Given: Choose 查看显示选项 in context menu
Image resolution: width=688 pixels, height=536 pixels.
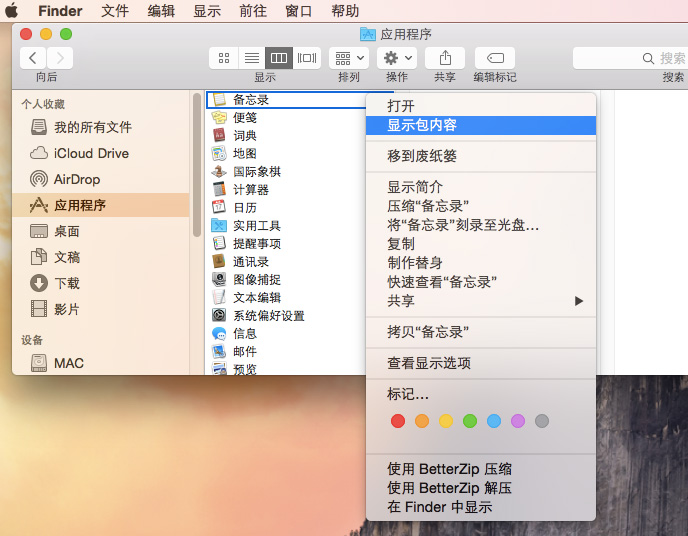Looking at the screenshot, I should [481, 363].
